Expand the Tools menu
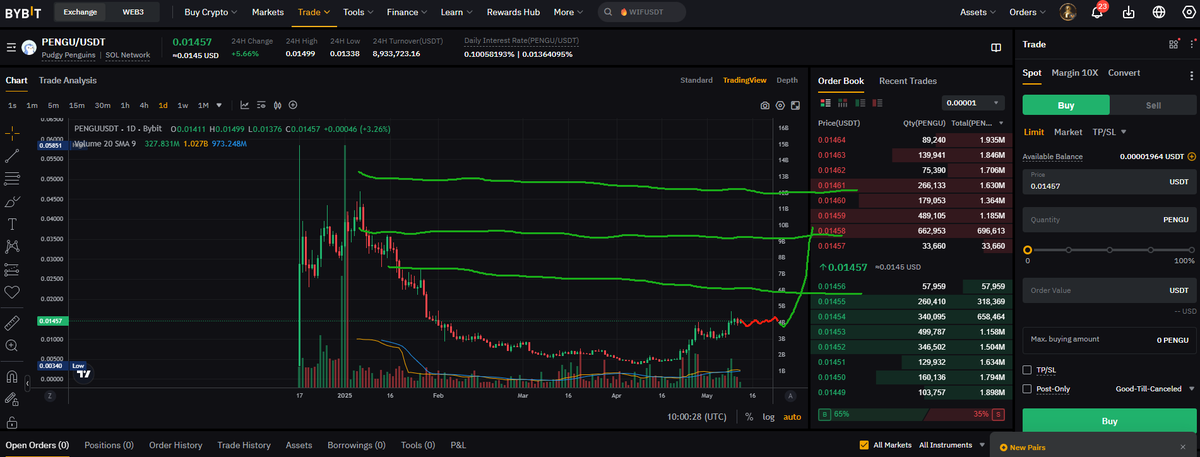Screen dimensions: 1200x457 [x=357, y=12]
